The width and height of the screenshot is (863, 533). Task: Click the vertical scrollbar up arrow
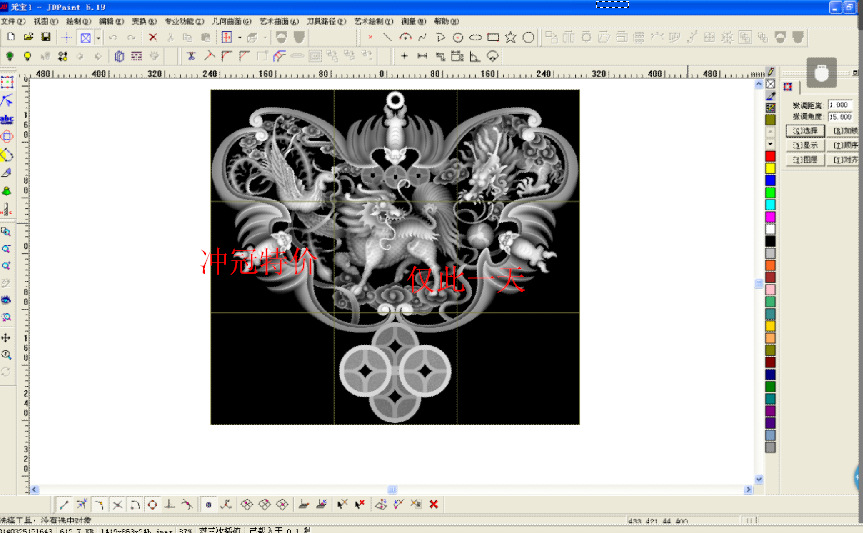coord(759,84)
